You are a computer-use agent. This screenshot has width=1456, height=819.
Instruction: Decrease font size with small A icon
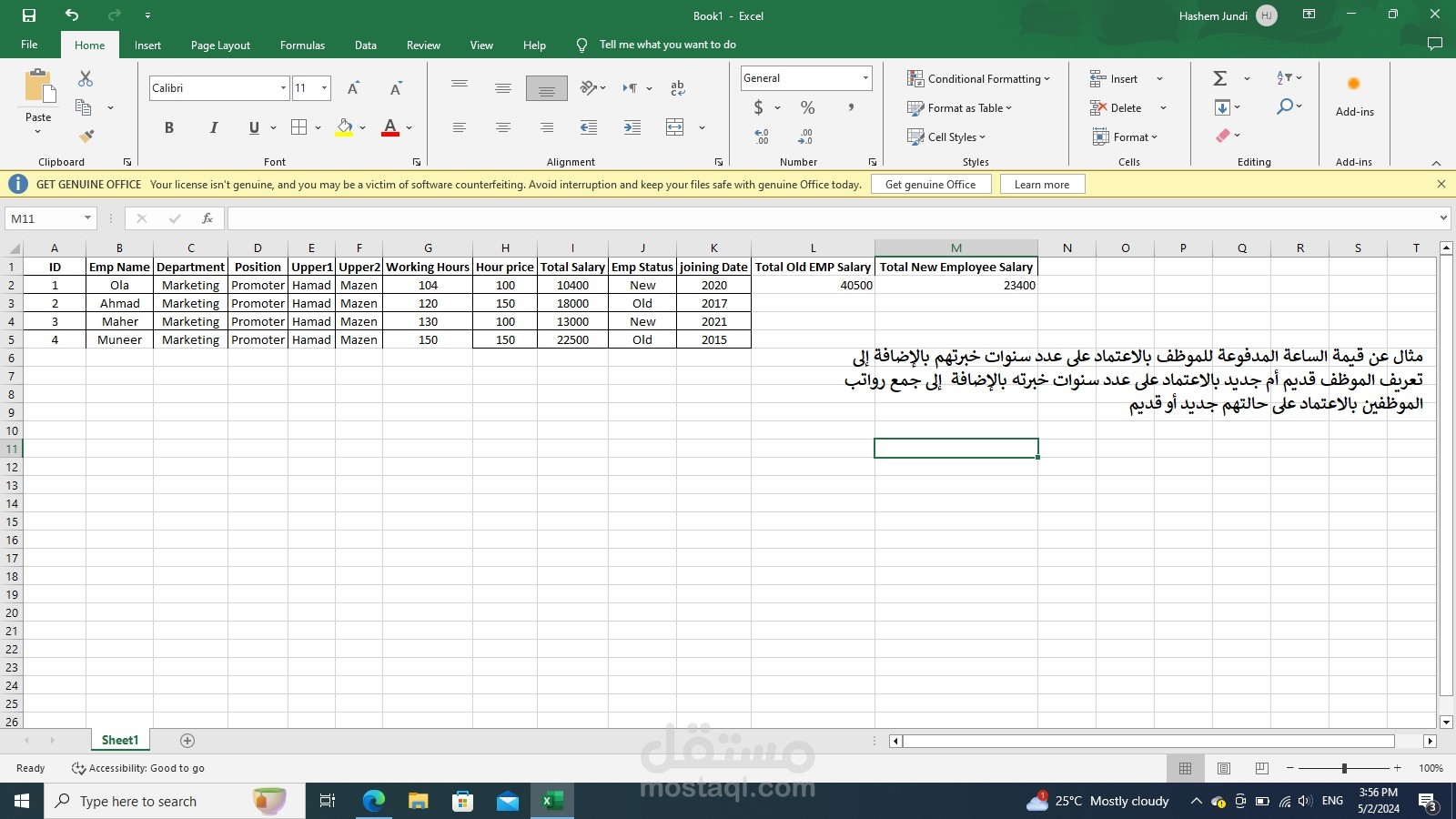click(395, 88)
